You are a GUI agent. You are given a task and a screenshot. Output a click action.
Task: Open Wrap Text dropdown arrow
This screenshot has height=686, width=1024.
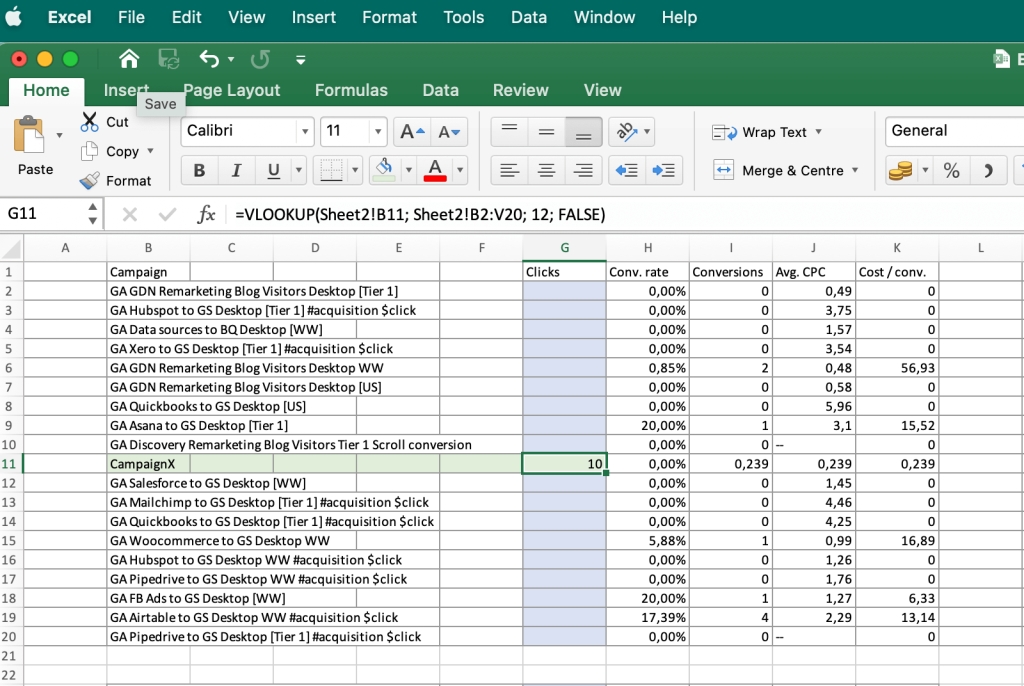[818, 132]
